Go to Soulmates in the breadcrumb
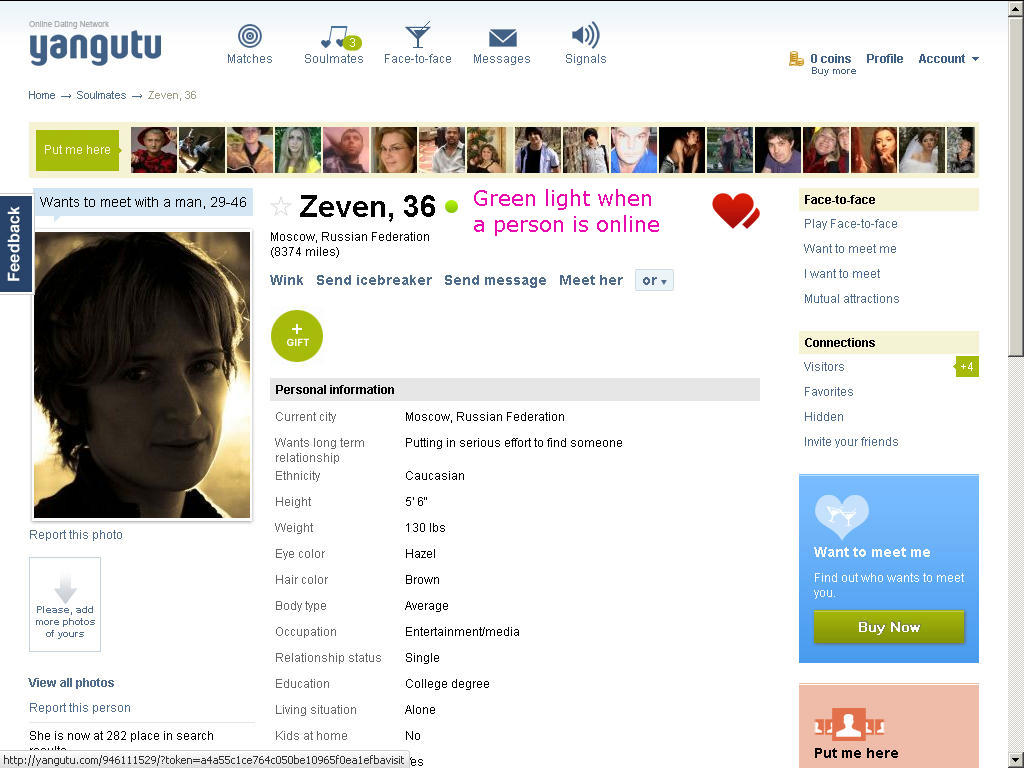The image size is (1024, 768). (x=101, y=95)
